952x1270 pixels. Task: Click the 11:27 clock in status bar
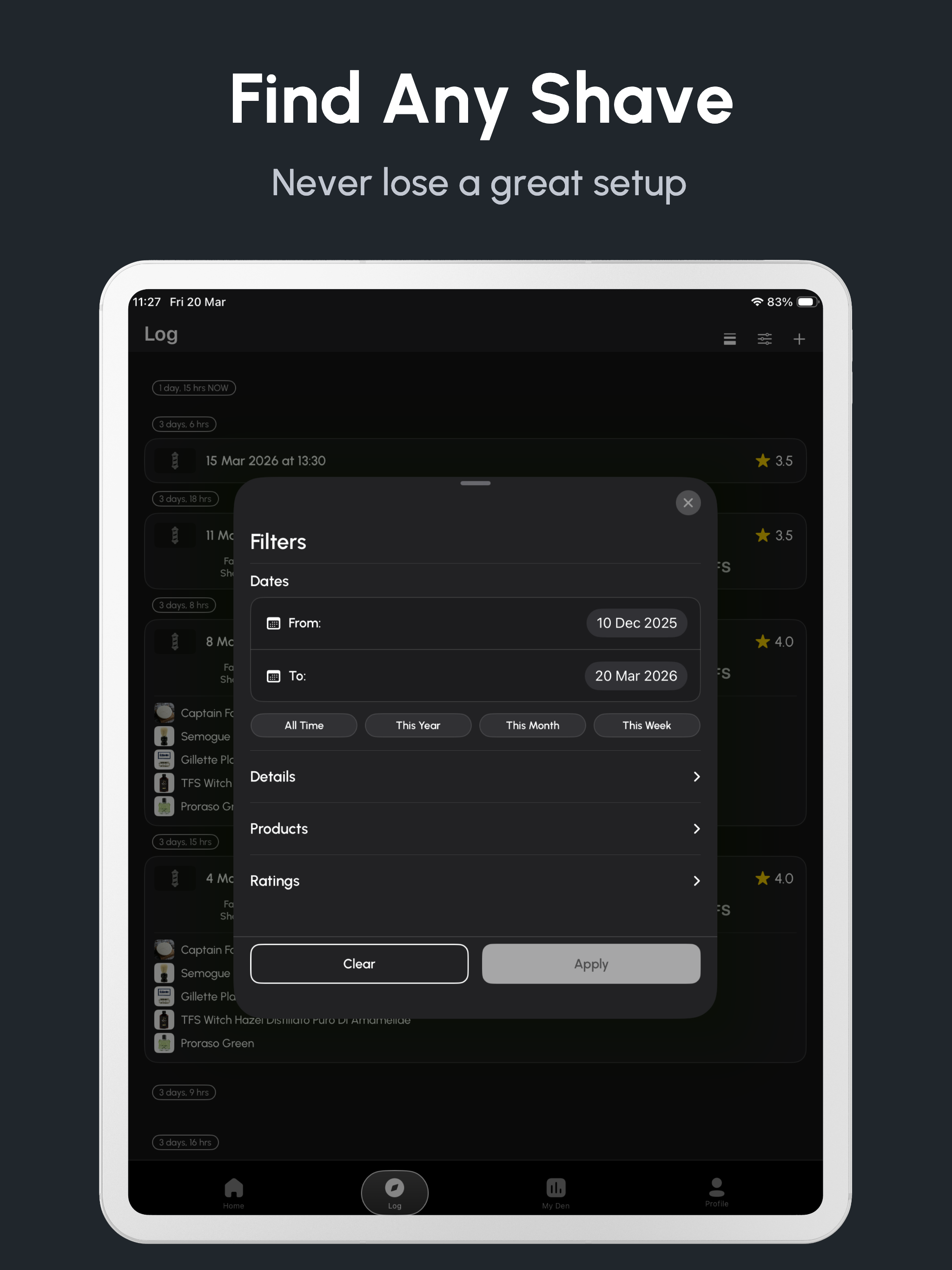click(x=147, y=302)
